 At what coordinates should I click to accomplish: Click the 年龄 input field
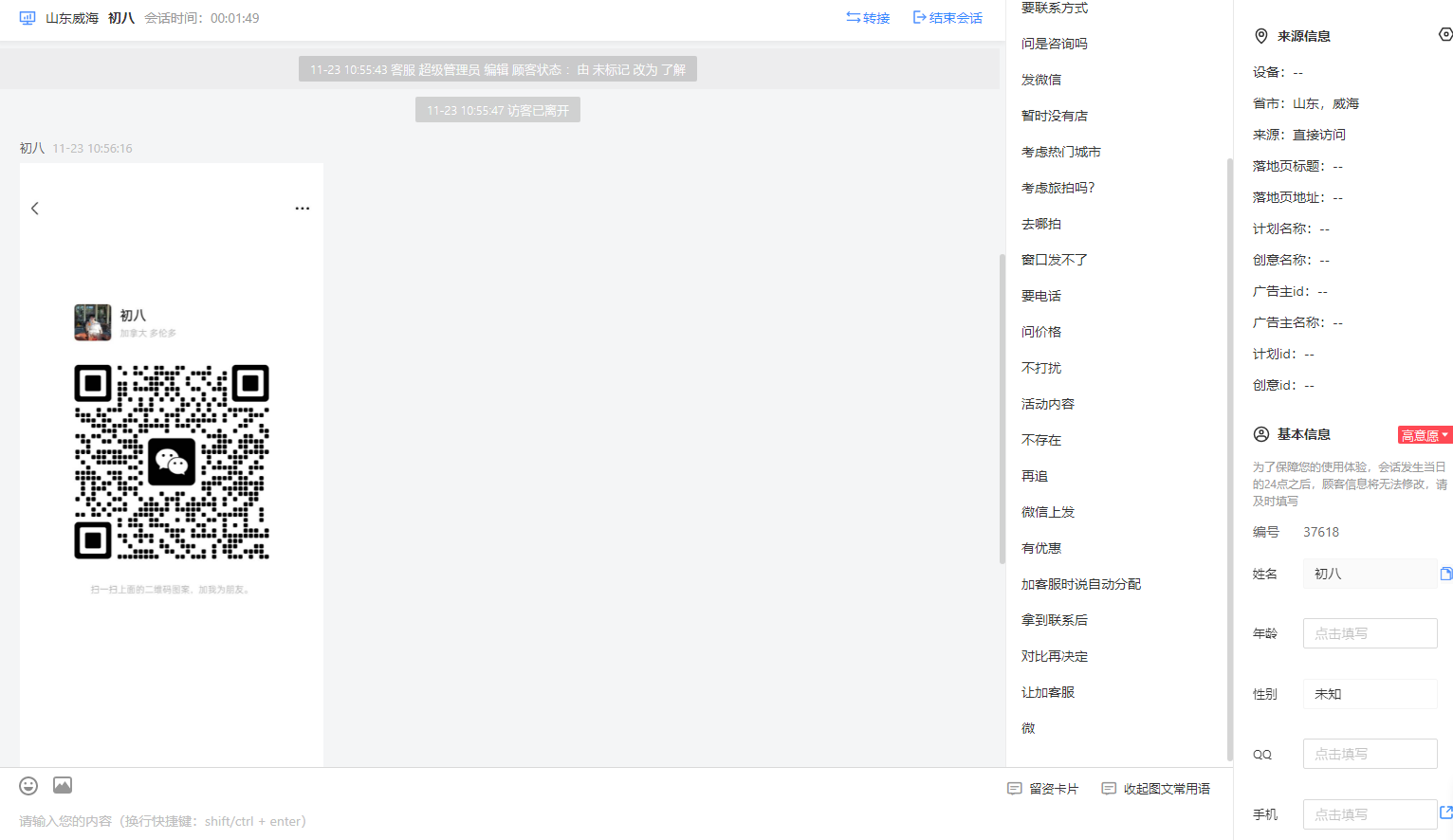pyautogui.click(x=1370, y=633)
